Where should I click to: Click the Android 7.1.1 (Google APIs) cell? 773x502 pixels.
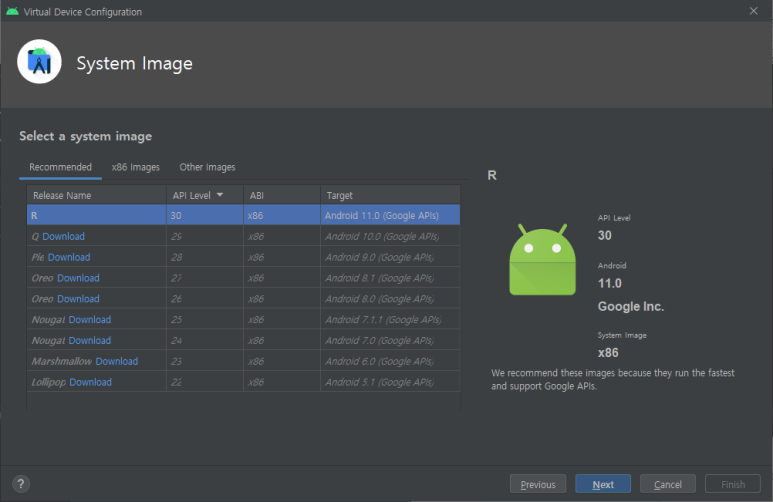(x=390, y=320)
